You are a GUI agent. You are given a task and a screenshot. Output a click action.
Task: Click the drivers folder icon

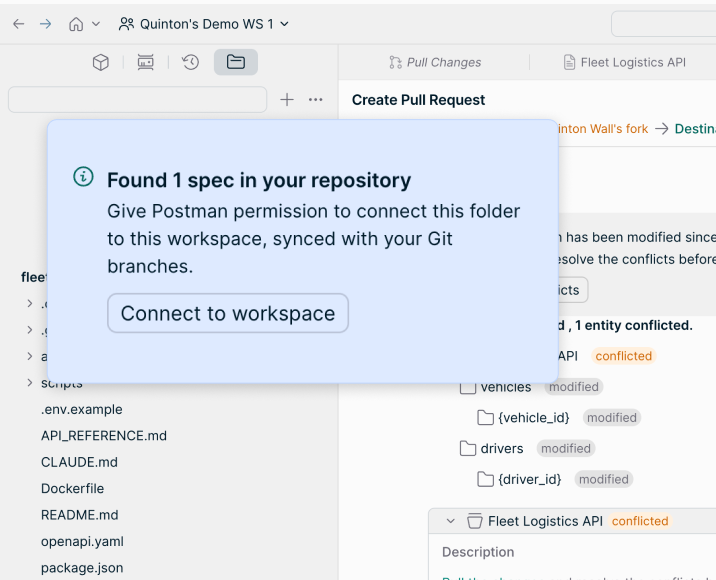pyautogui.click(x=468, y=448)
